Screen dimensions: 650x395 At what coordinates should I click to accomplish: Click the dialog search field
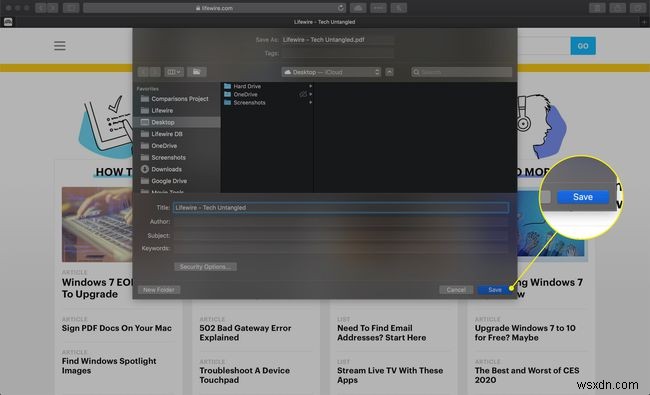tap(461, 72)
